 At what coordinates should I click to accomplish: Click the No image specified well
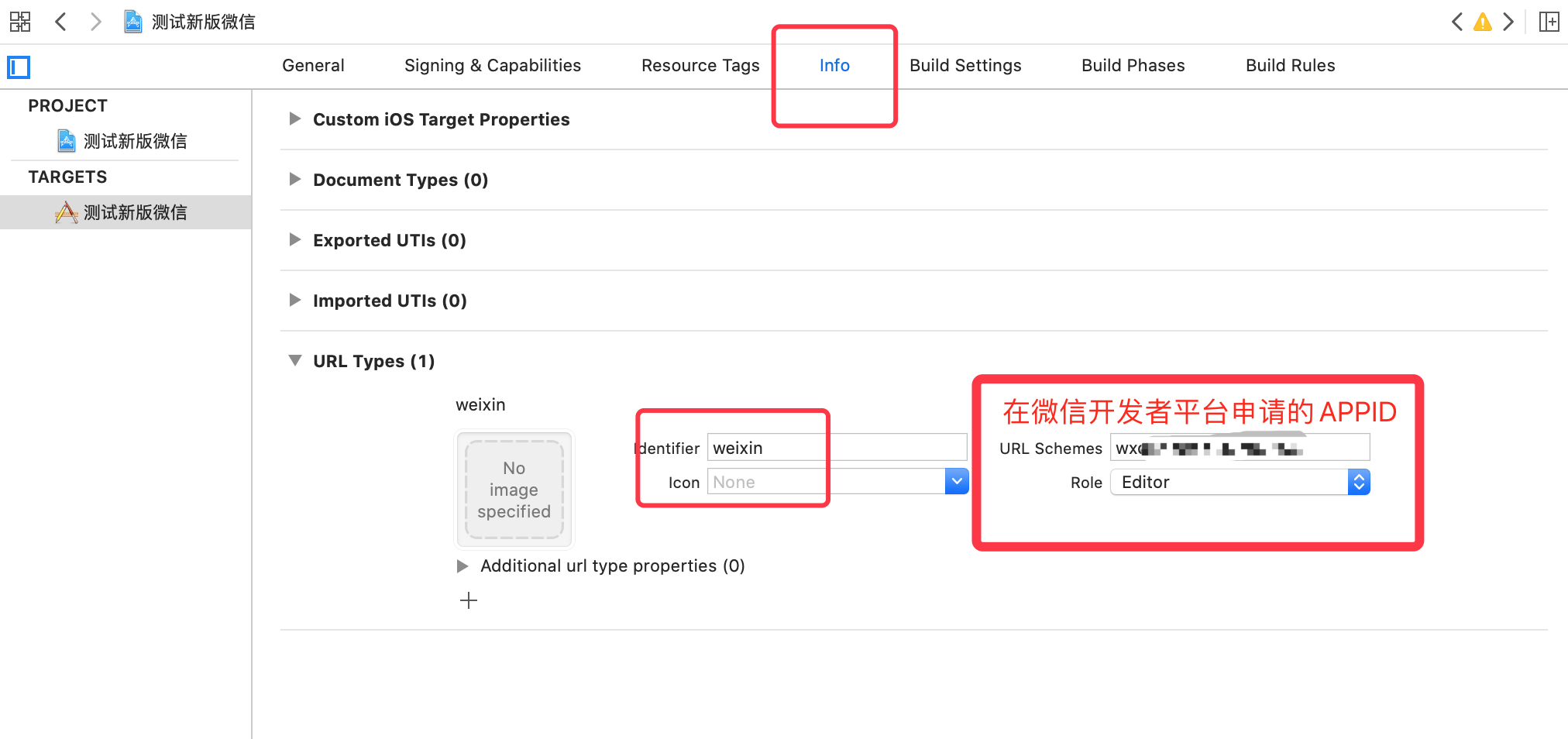click(514, 490)
